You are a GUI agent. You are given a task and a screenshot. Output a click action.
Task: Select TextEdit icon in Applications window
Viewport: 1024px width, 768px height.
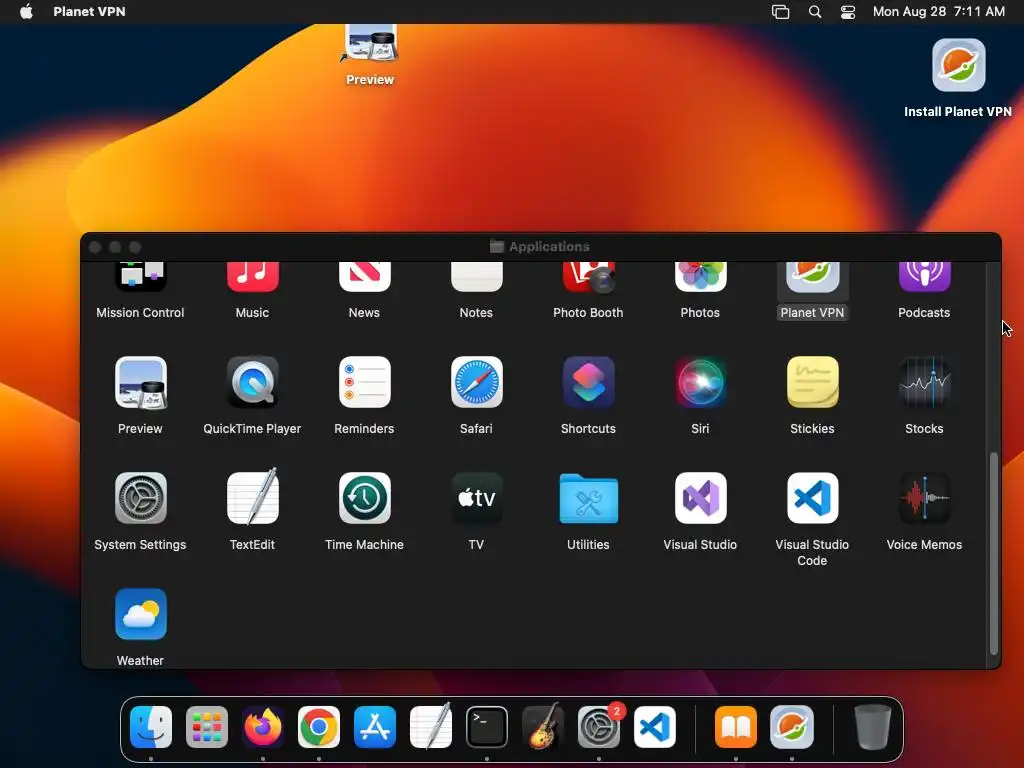coord(253,497)
